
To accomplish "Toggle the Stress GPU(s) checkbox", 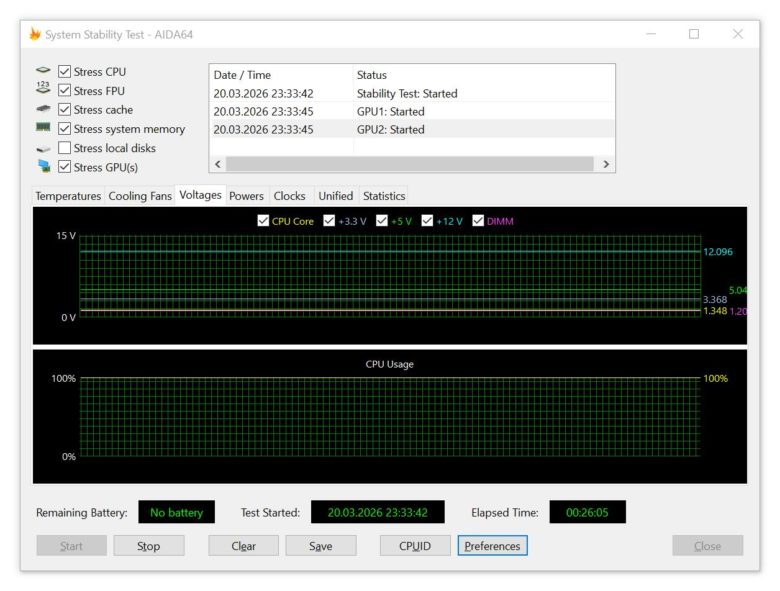I will pos(64,167).
